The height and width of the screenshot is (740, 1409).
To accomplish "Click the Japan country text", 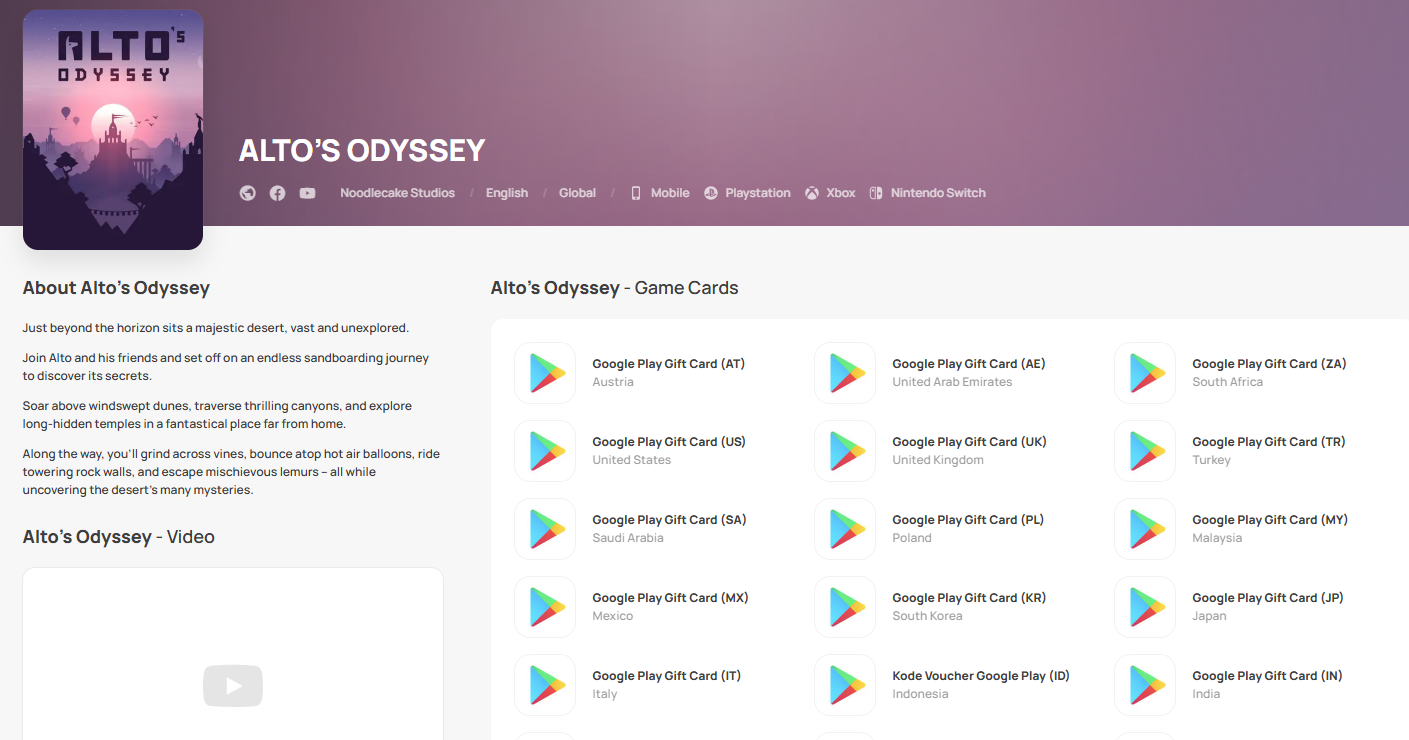I will [1209, 616].
